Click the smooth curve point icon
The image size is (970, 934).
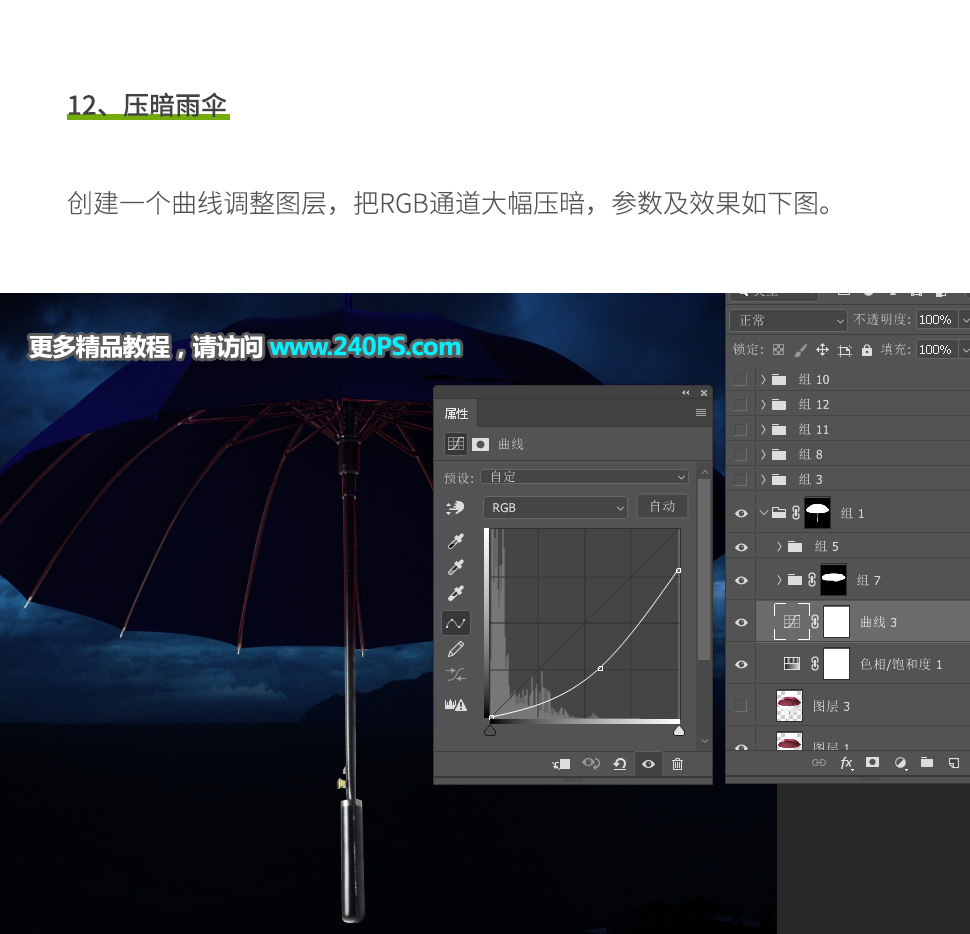(456, 623)
